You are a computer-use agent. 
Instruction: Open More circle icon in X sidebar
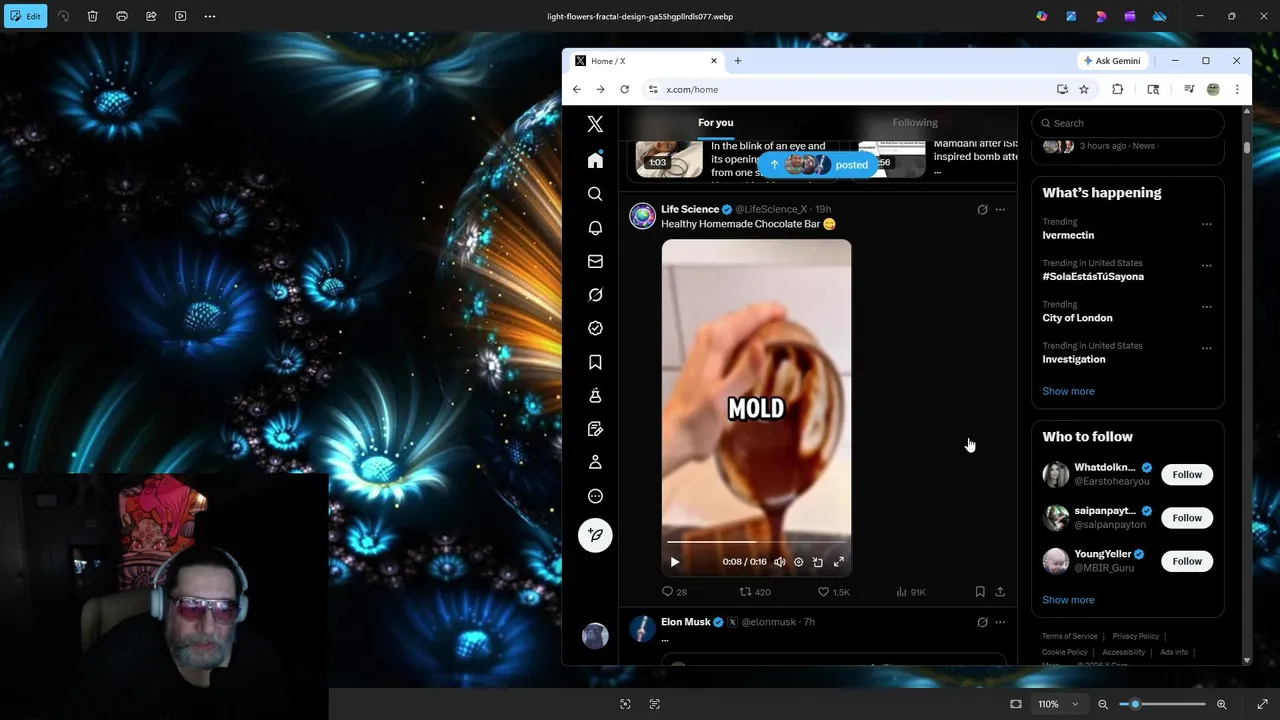tap(595, 496)
